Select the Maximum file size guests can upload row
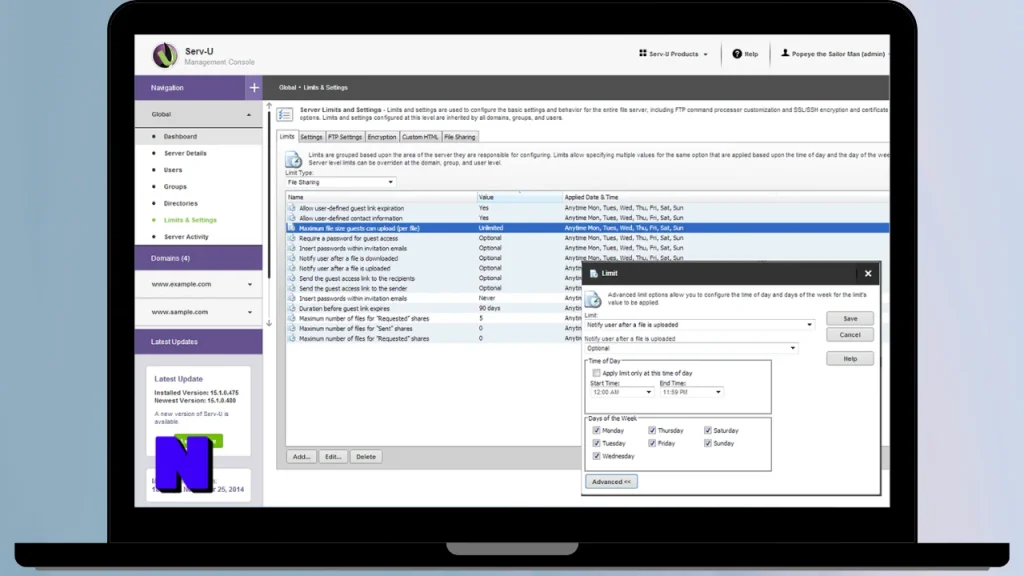Image resolution: width=1024 pixels, height=576 pixels. (588, 228)
